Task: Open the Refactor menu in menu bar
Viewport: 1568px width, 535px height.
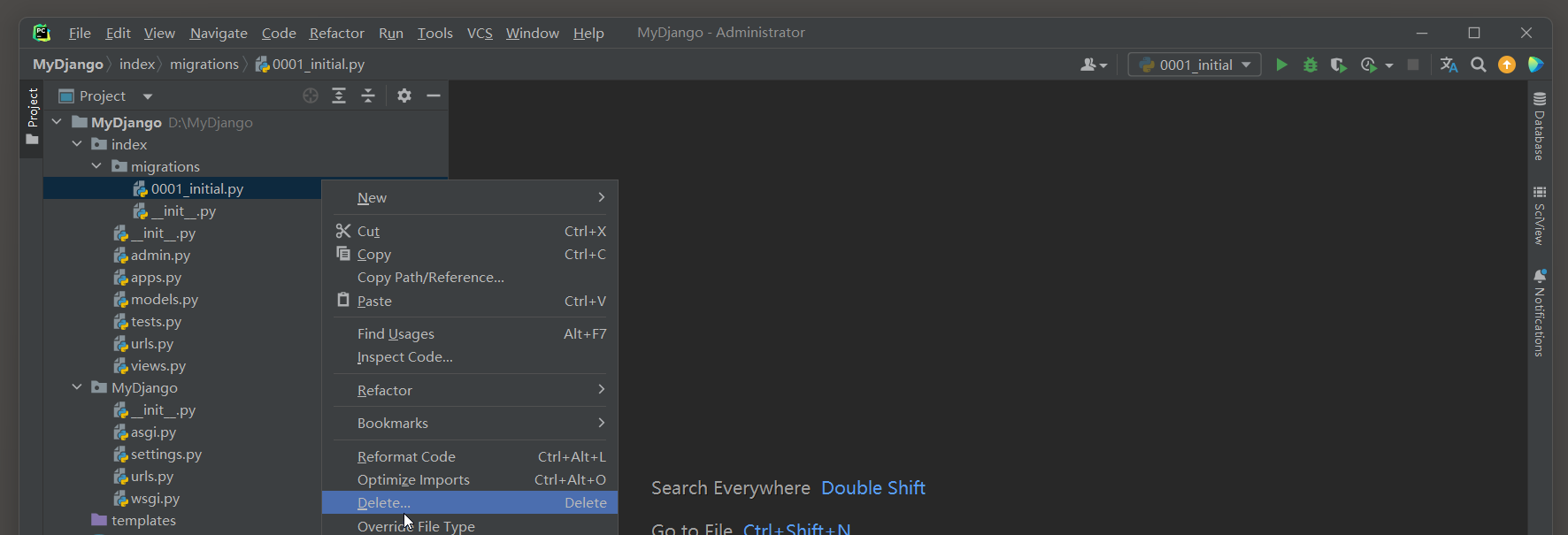Action: click(336, 33)
